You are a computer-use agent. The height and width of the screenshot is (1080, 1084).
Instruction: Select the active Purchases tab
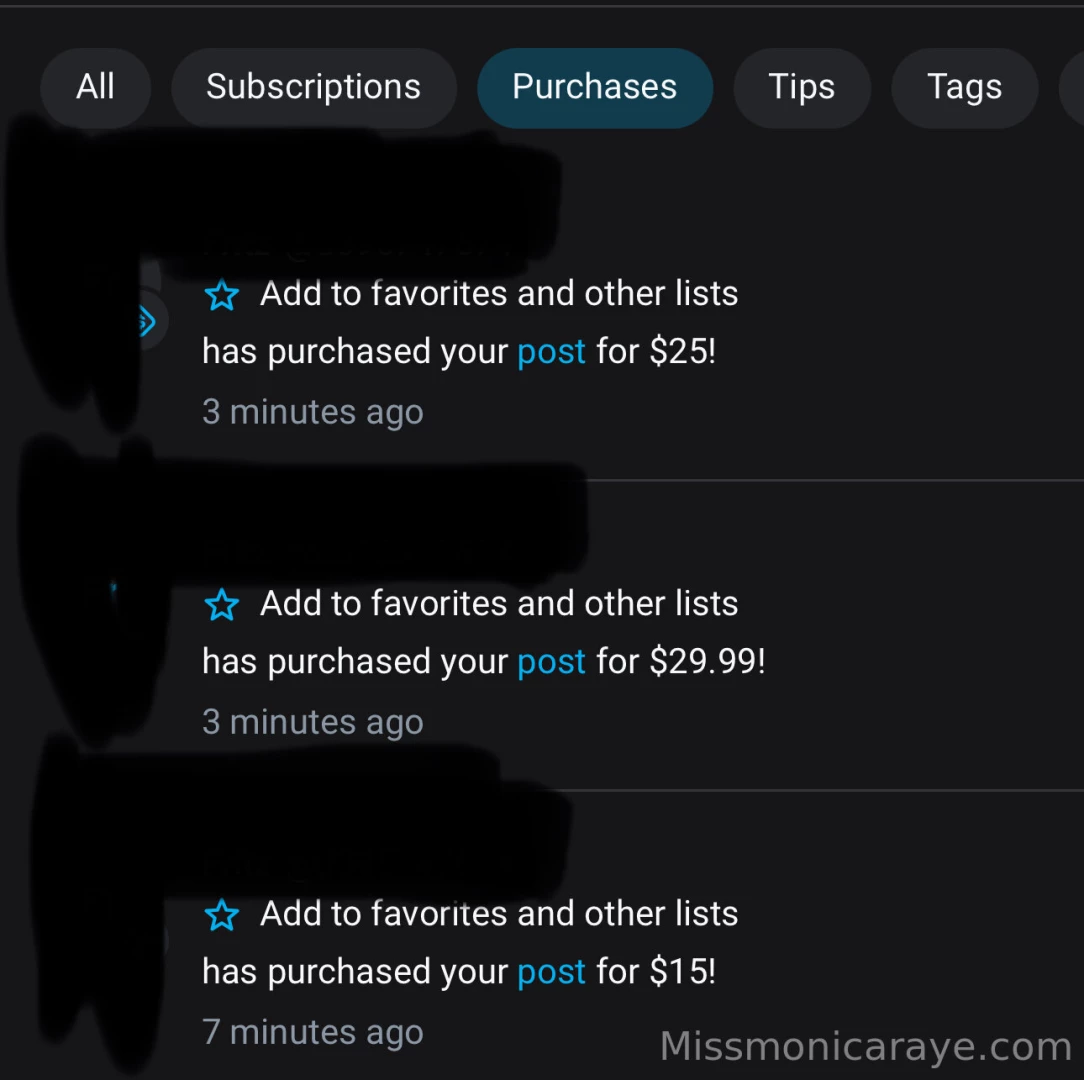tap(594, 87)
